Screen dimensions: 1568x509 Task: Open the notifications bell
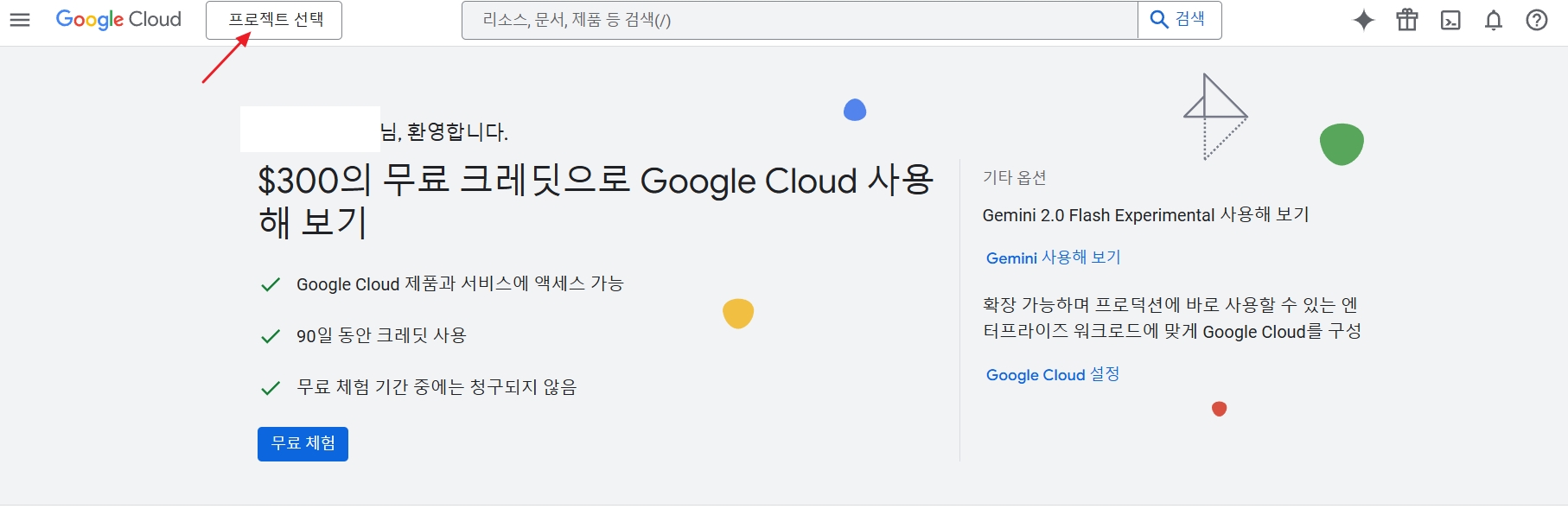[x=1494, y=20]
